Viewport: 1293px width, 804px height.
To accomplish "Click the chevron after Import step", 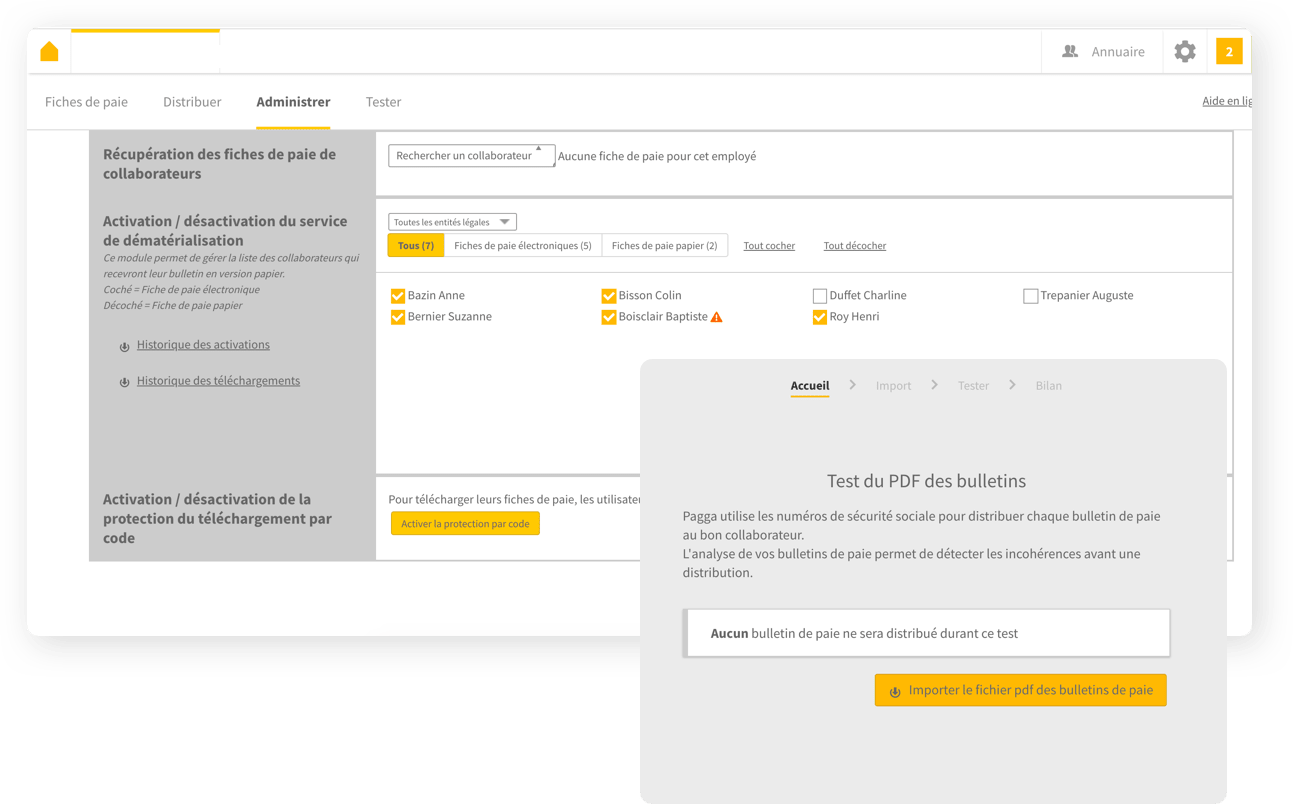I will (x=934, y=385).
